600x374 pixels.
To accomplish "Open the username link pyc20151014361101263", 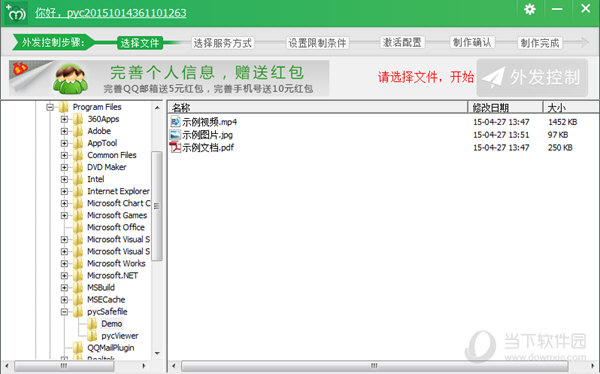I will (127, 13).
